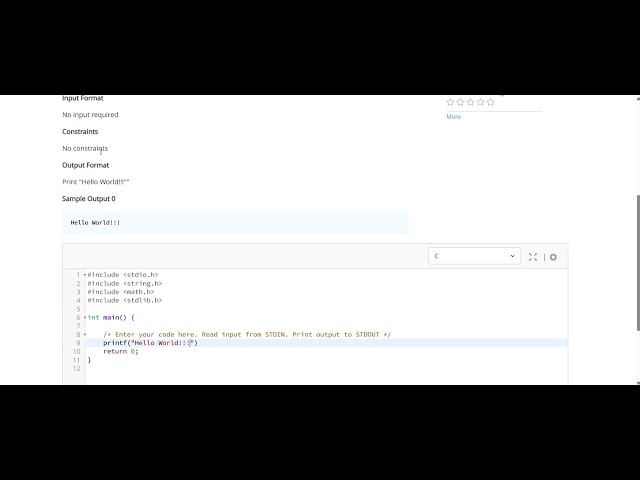Click the 'return 0;' line
The width and height of the screenshot is (640, 480).
click(121, 351)
